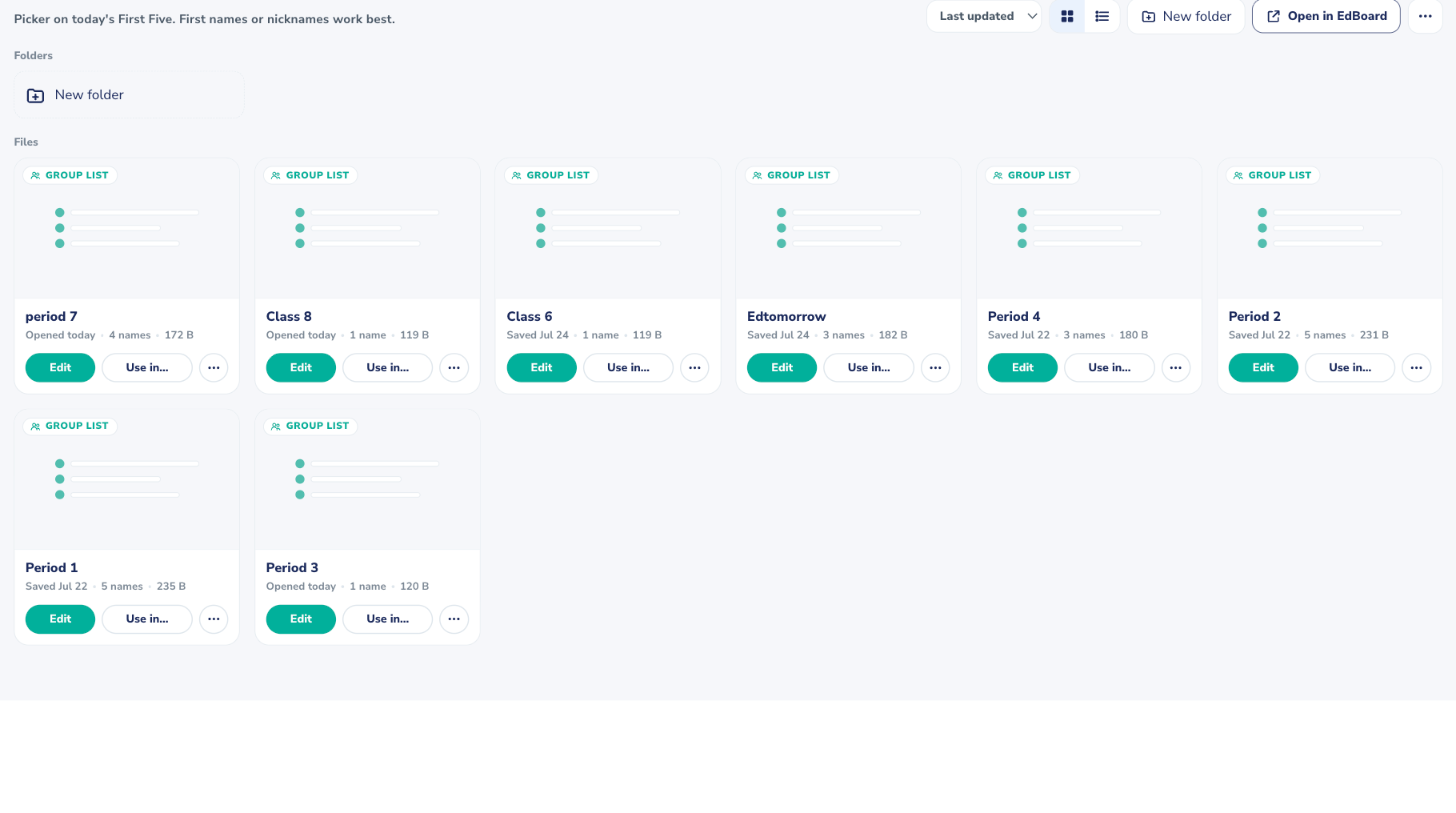Open Use in menu for Period 2
Image resolution: width=1456 pixels, height=813 pixels.
1350,368
